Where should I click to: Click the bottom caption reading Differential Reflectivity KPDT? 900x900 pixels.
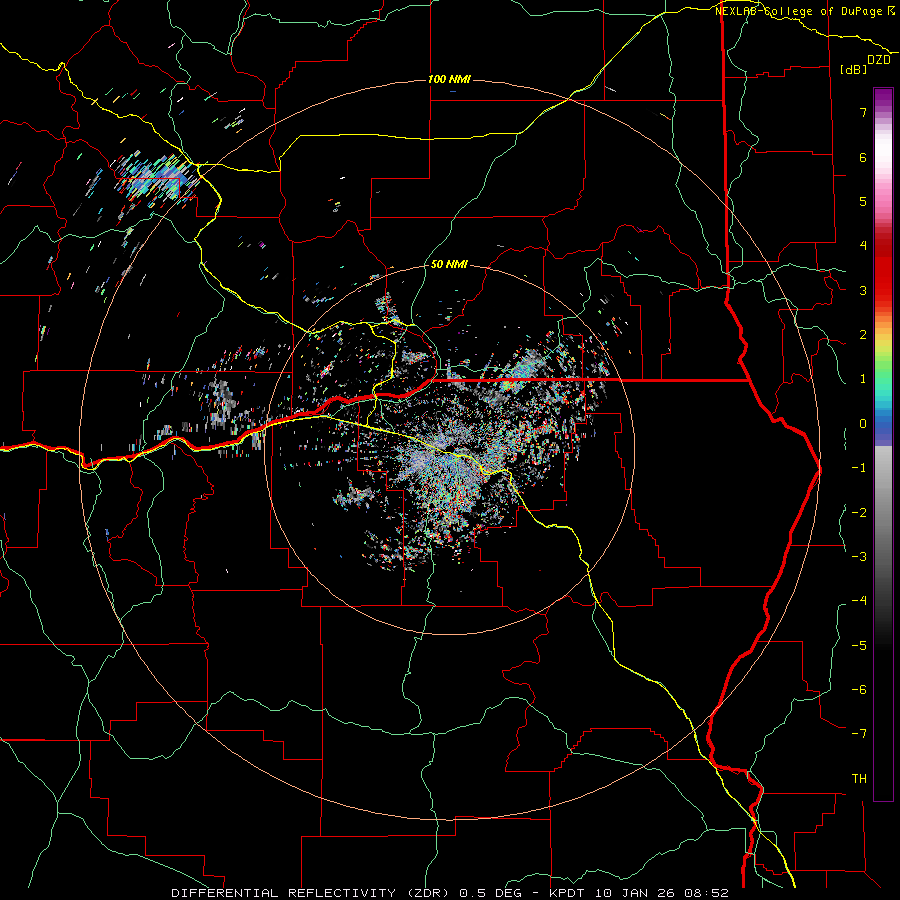[x=449, y=893]
